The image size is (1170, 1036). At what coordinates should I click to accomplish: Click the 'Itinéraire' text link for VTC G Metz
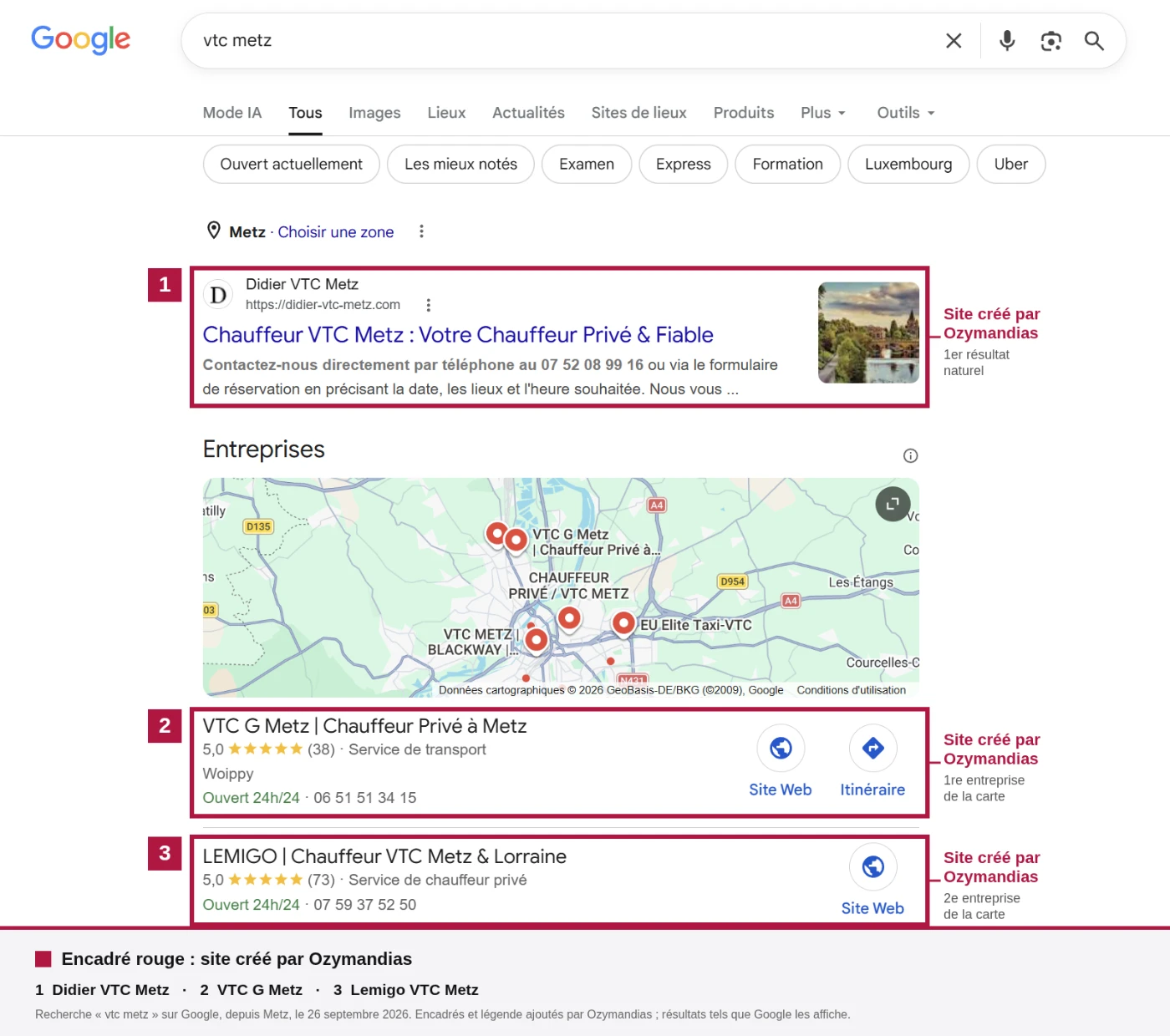pos(872,790)
